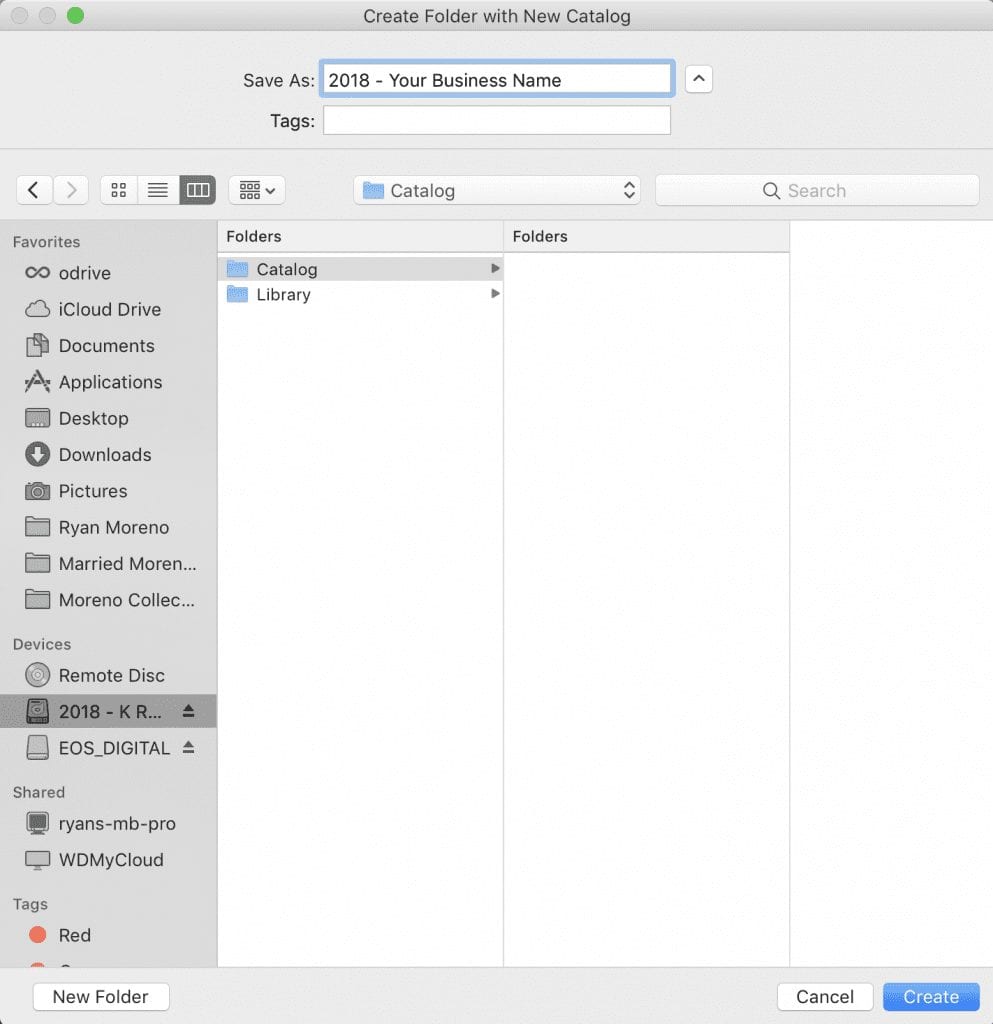
Task: Open iCloud Drive in sidebar
Action: tap(109, 309)
